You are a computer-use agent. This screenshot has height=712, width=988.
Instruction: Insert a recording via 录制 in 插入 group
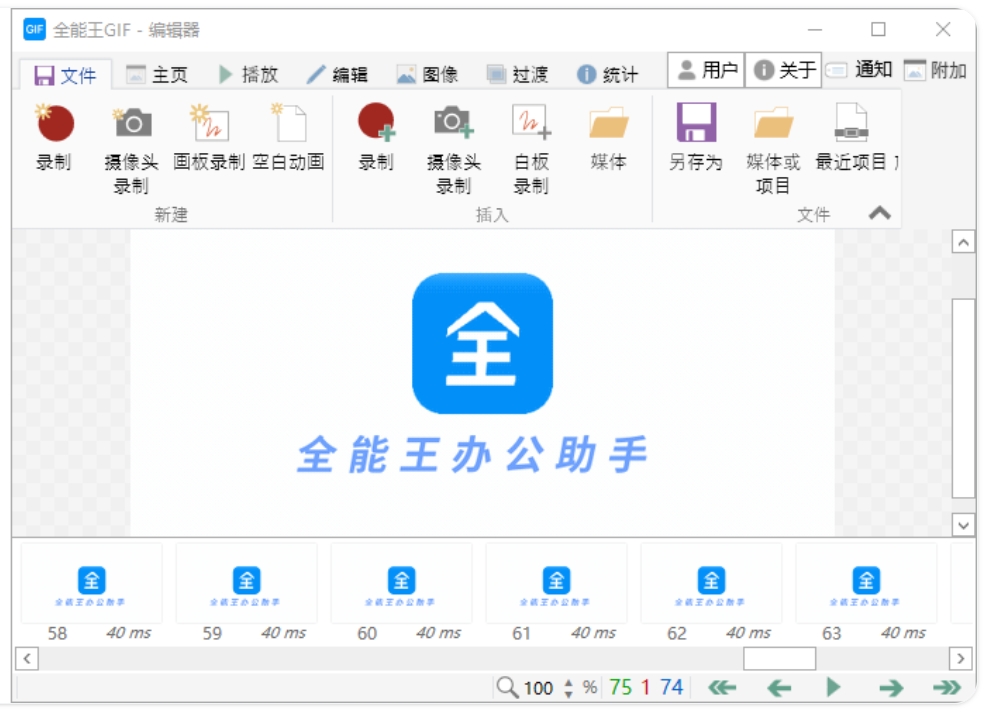pos(376,137)
